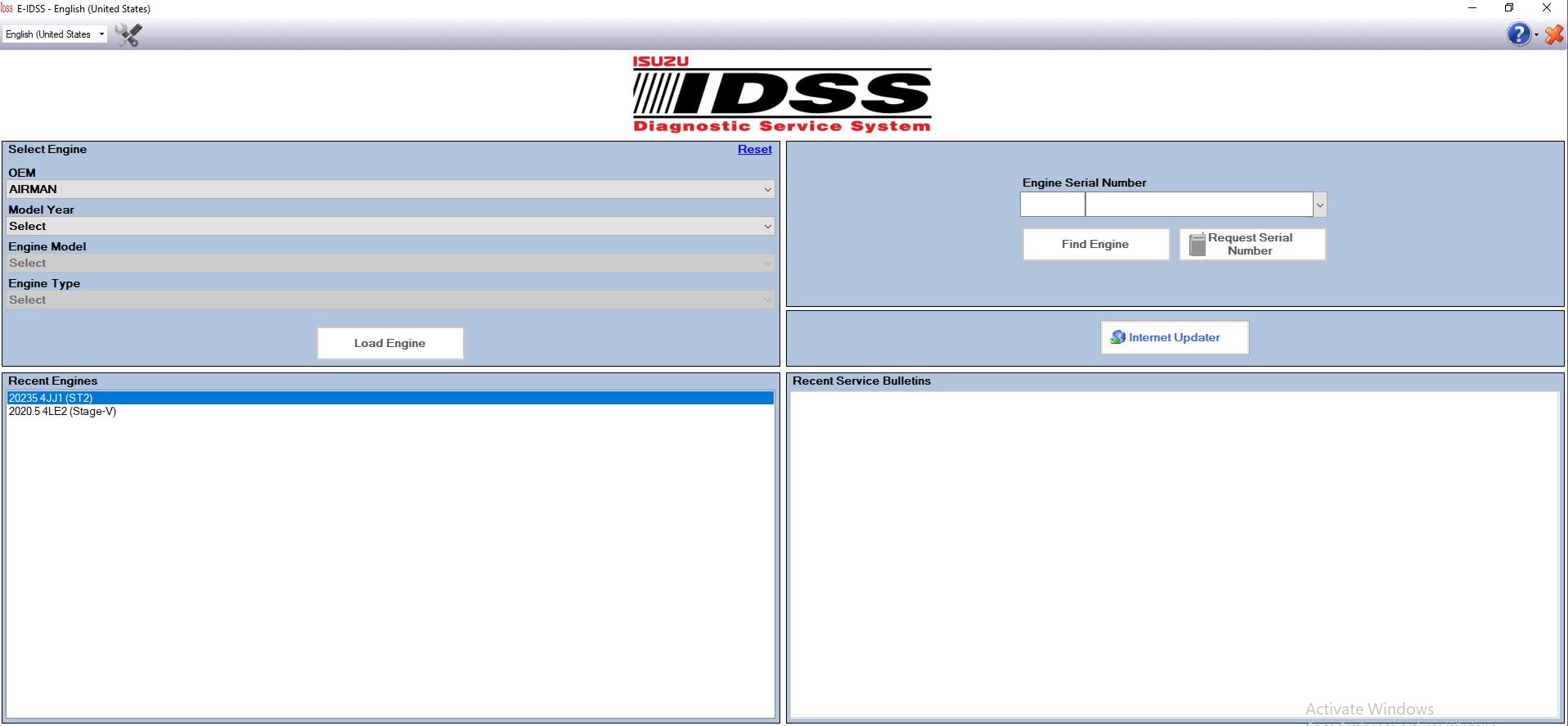Click the engine serial number prefix field
1568x726 pixels.
click(x=1052, y=205)
